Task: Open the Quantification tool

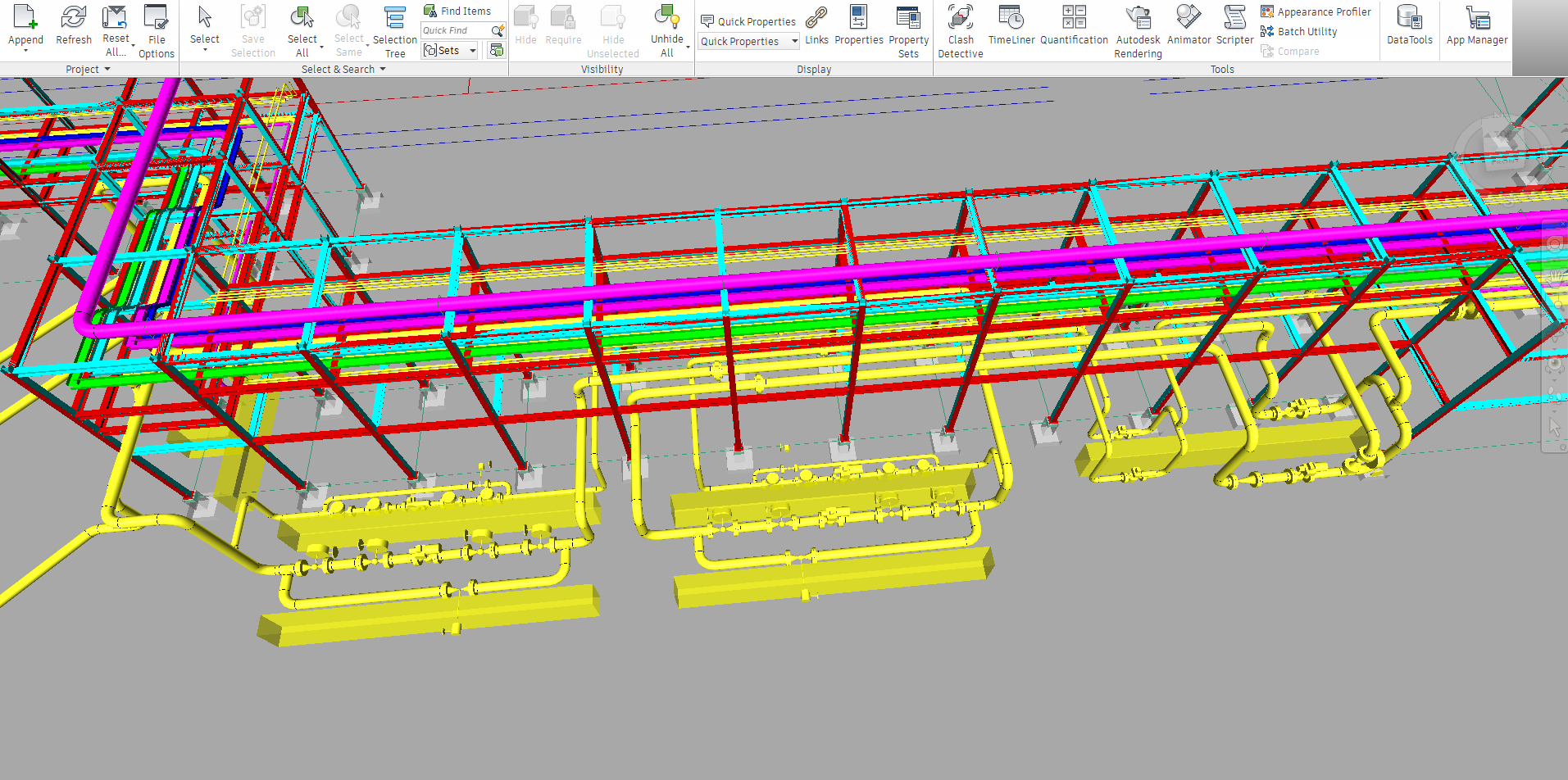Action: [x=1074, y=25]
